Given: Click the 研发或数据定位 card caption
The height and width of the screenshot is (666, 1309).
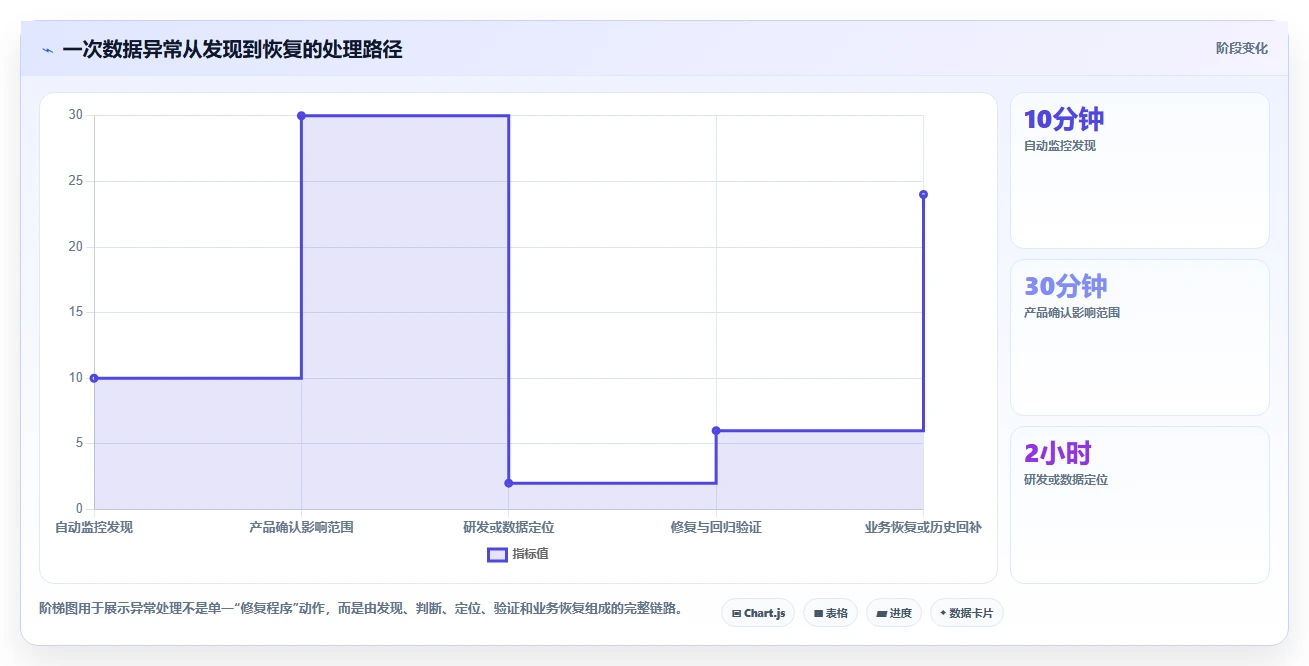Looking at the screenshot, I should pyautogui.click(x=1066, y=479).
